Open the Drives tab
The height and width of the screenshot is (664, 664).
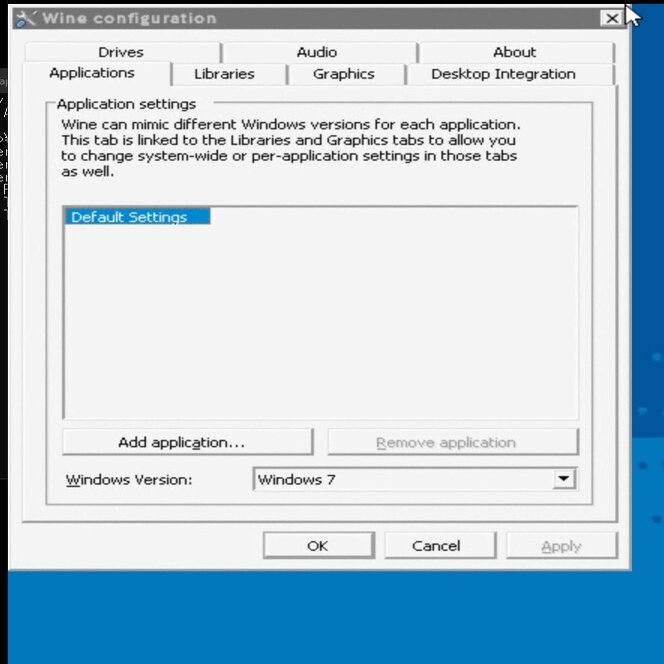(x=122, y=53)
